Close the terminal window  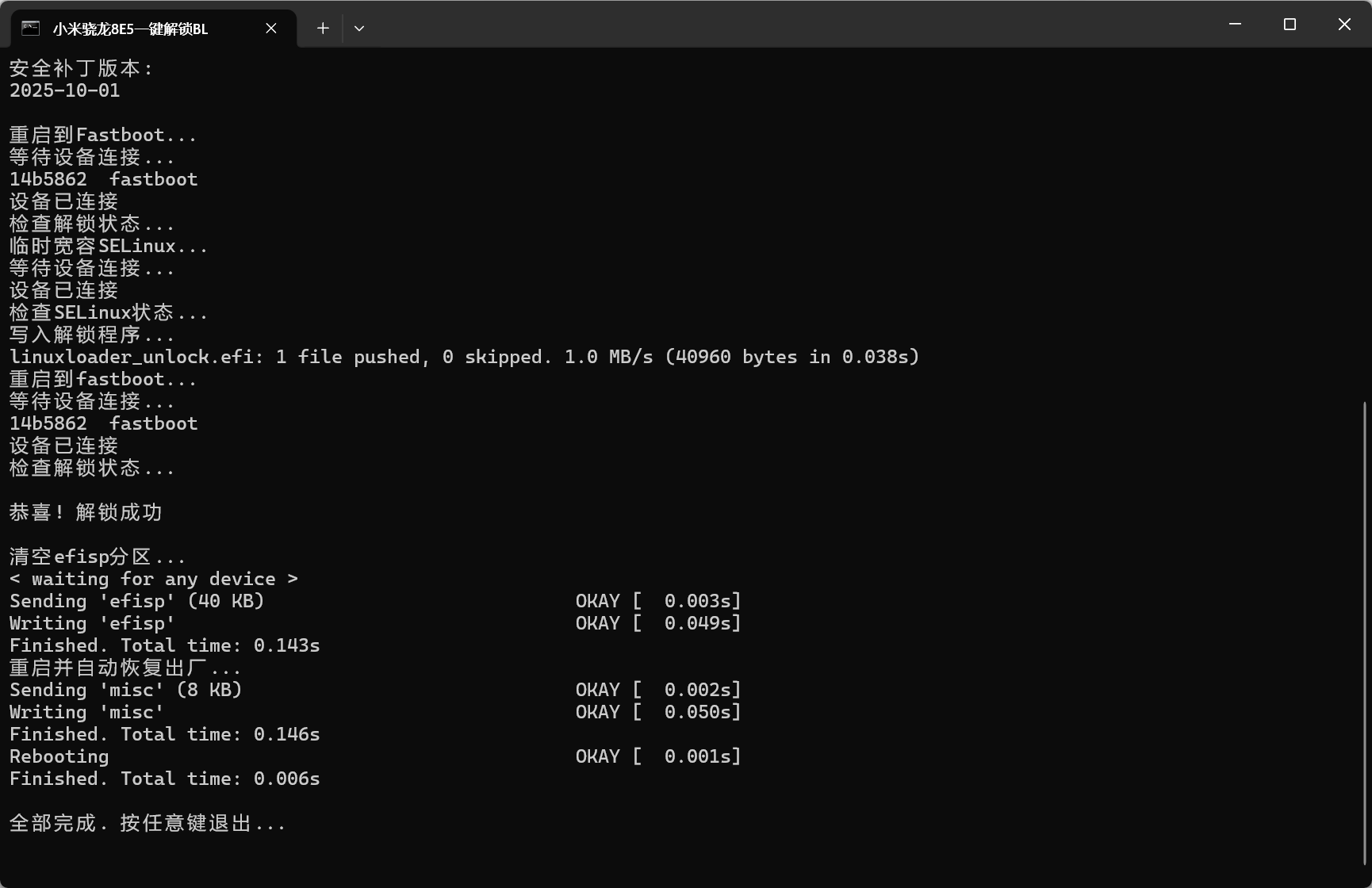tap(1344, 25)
